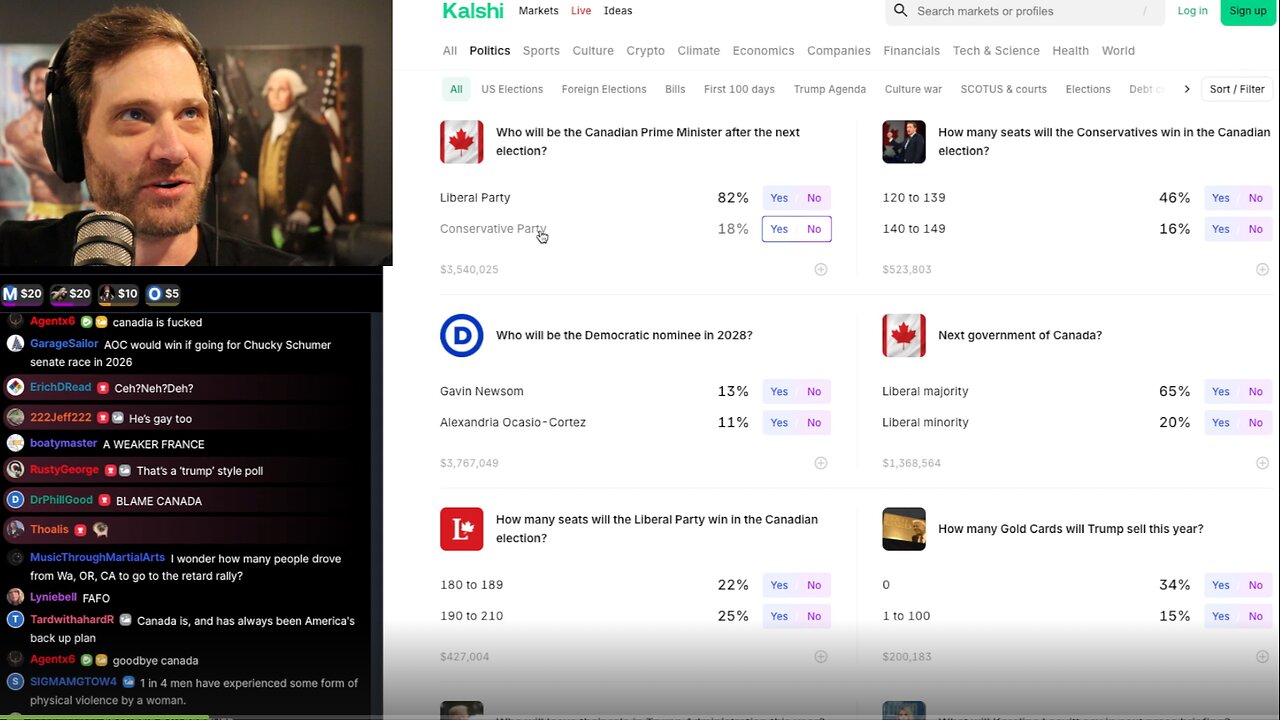Select Yes for Conservative Party
Image resolution: width=1280 pixels, height=720 pixels.
click(x=779, y=229)
